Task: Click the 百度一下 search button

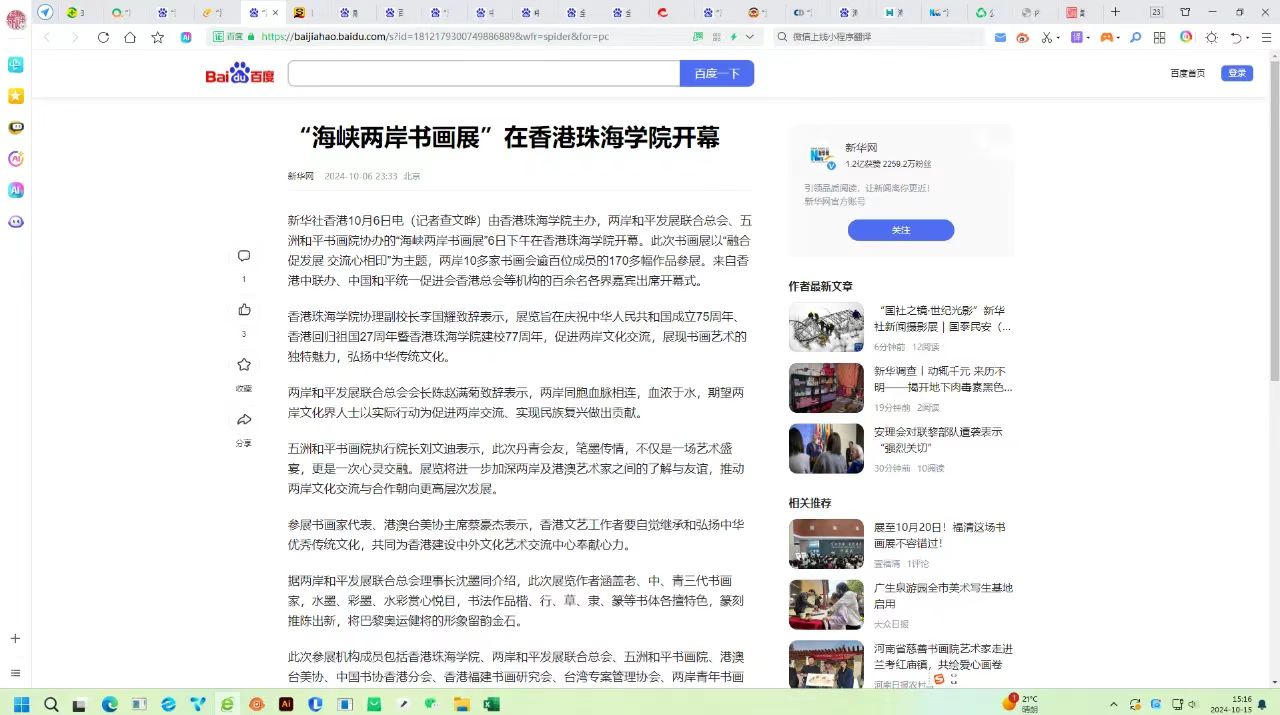Action: 717,74
